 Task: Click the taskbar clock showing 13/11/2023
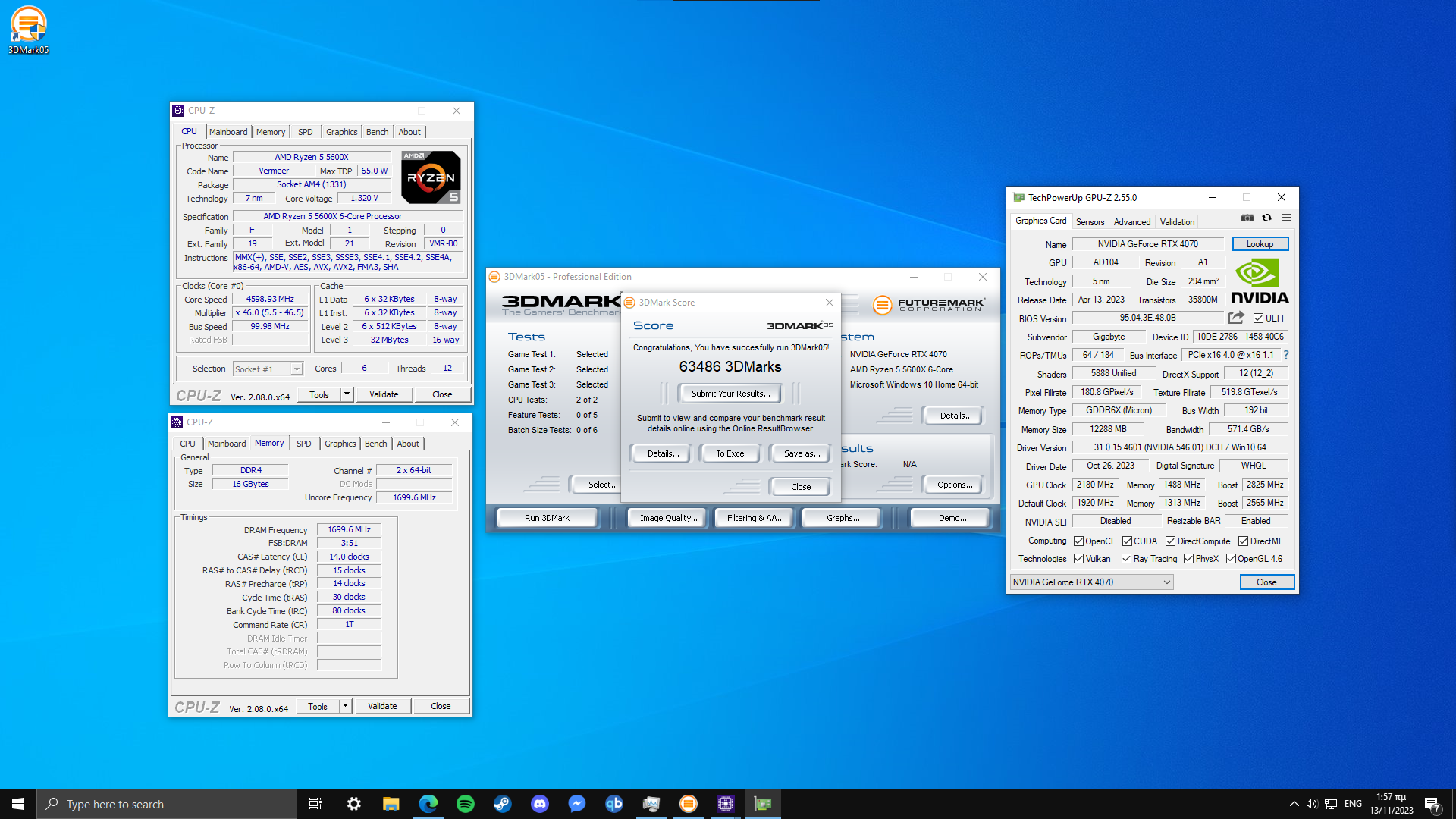1391,804
